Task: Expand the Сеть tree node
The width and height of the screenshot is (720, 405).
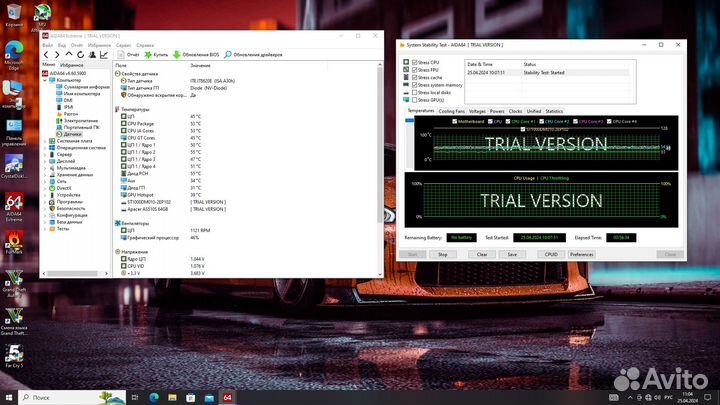Action: 45,181
